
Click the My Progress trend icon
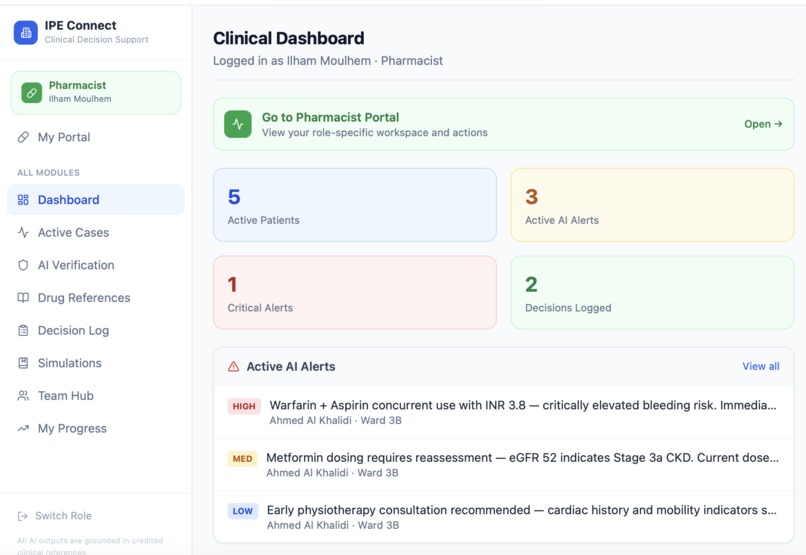23,428
